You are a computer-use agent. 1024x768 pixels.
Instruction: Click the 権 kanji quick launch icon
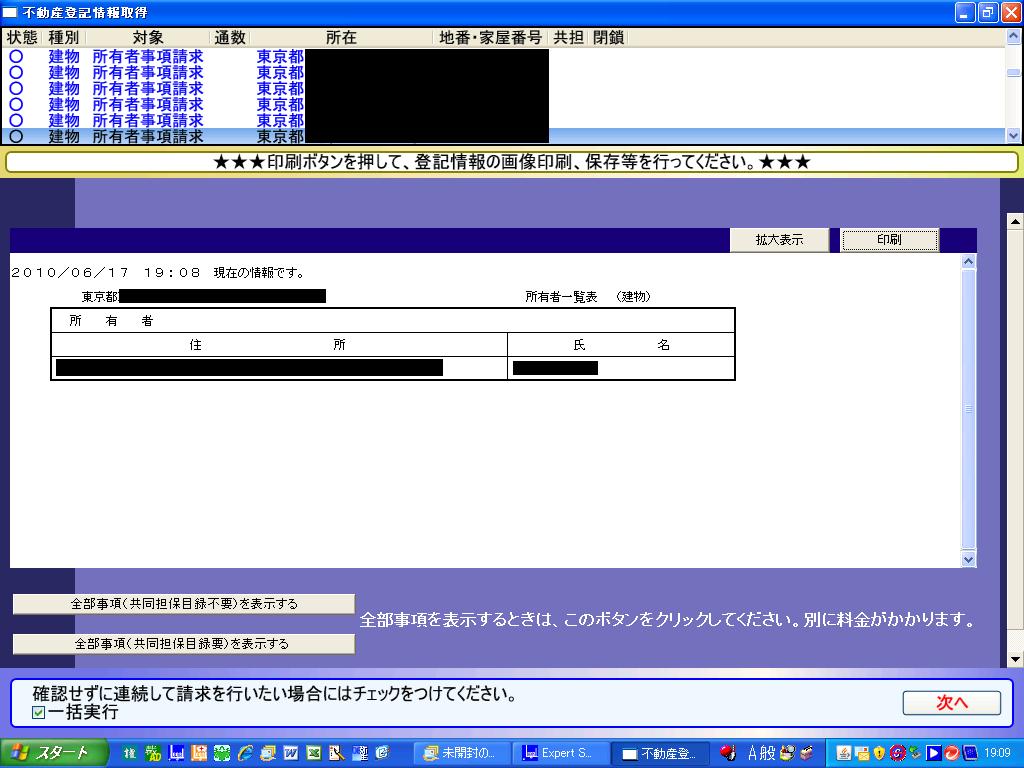[x=130, y=753]
